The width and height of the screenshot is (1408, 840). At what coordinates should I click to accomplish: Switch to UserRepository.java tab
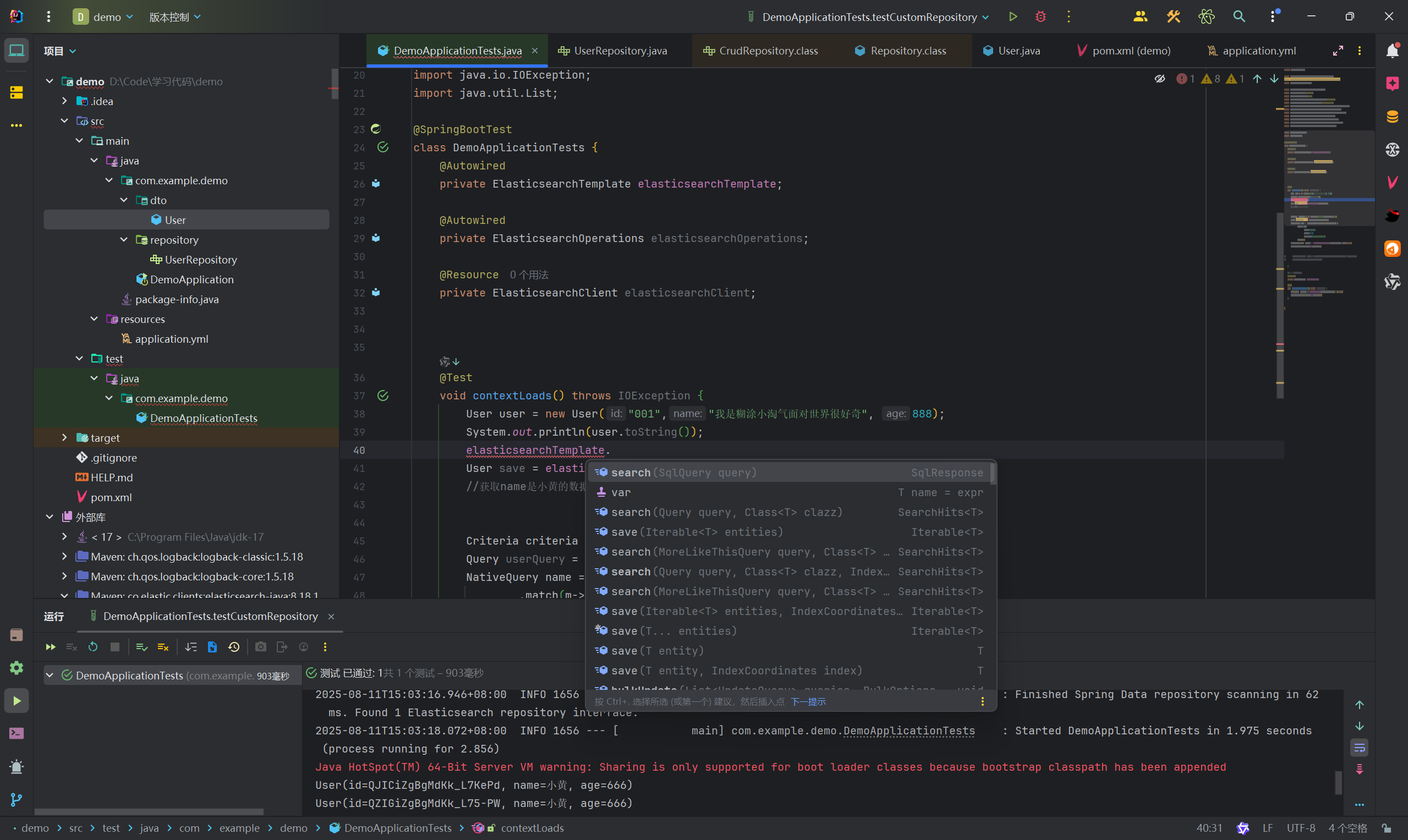(612, 51)
